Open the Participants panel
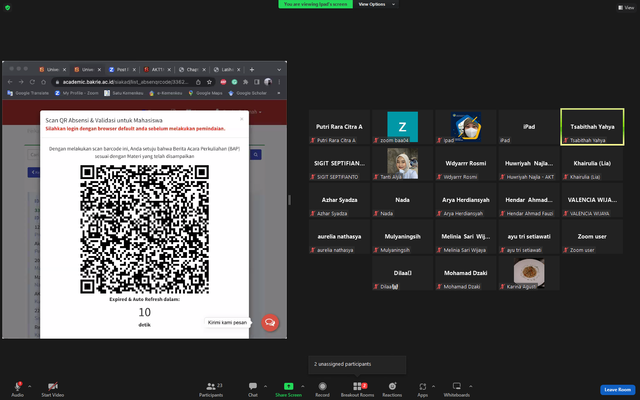Viewport: 640px width, 400px height. click(x=211, y=389)
